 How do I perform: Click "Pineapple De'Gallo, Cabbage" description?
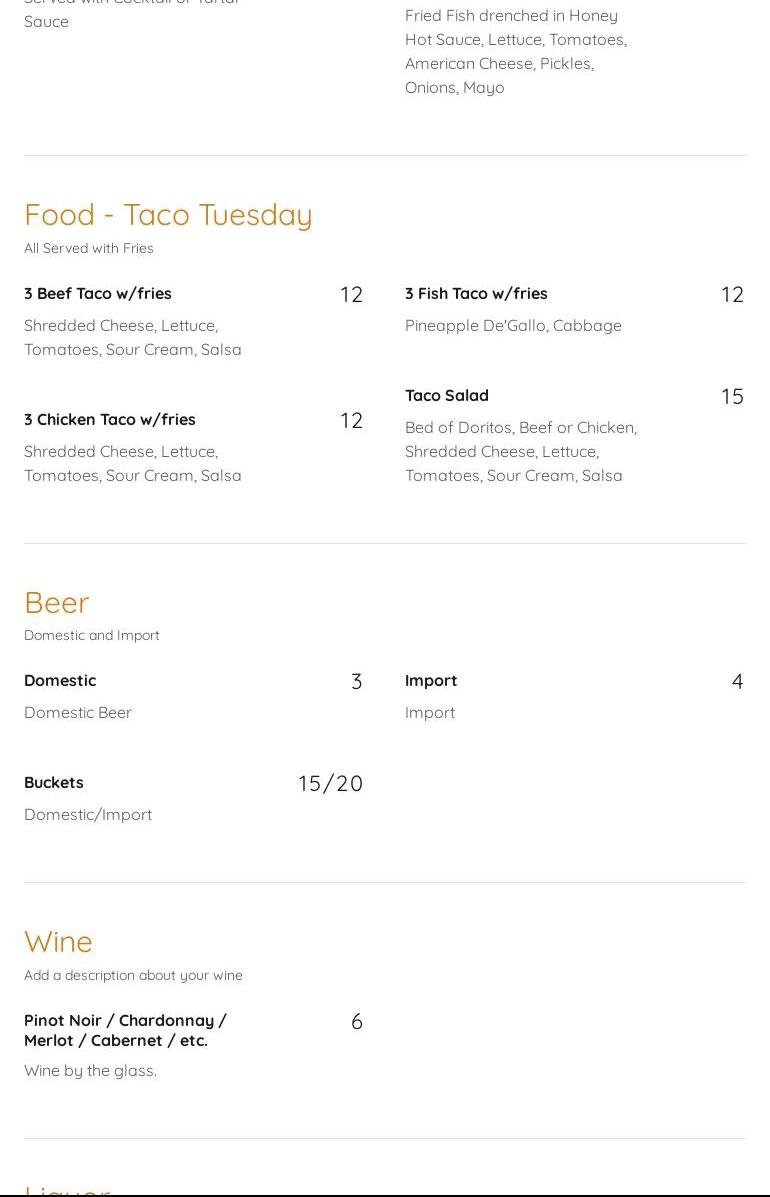(513, 325)
